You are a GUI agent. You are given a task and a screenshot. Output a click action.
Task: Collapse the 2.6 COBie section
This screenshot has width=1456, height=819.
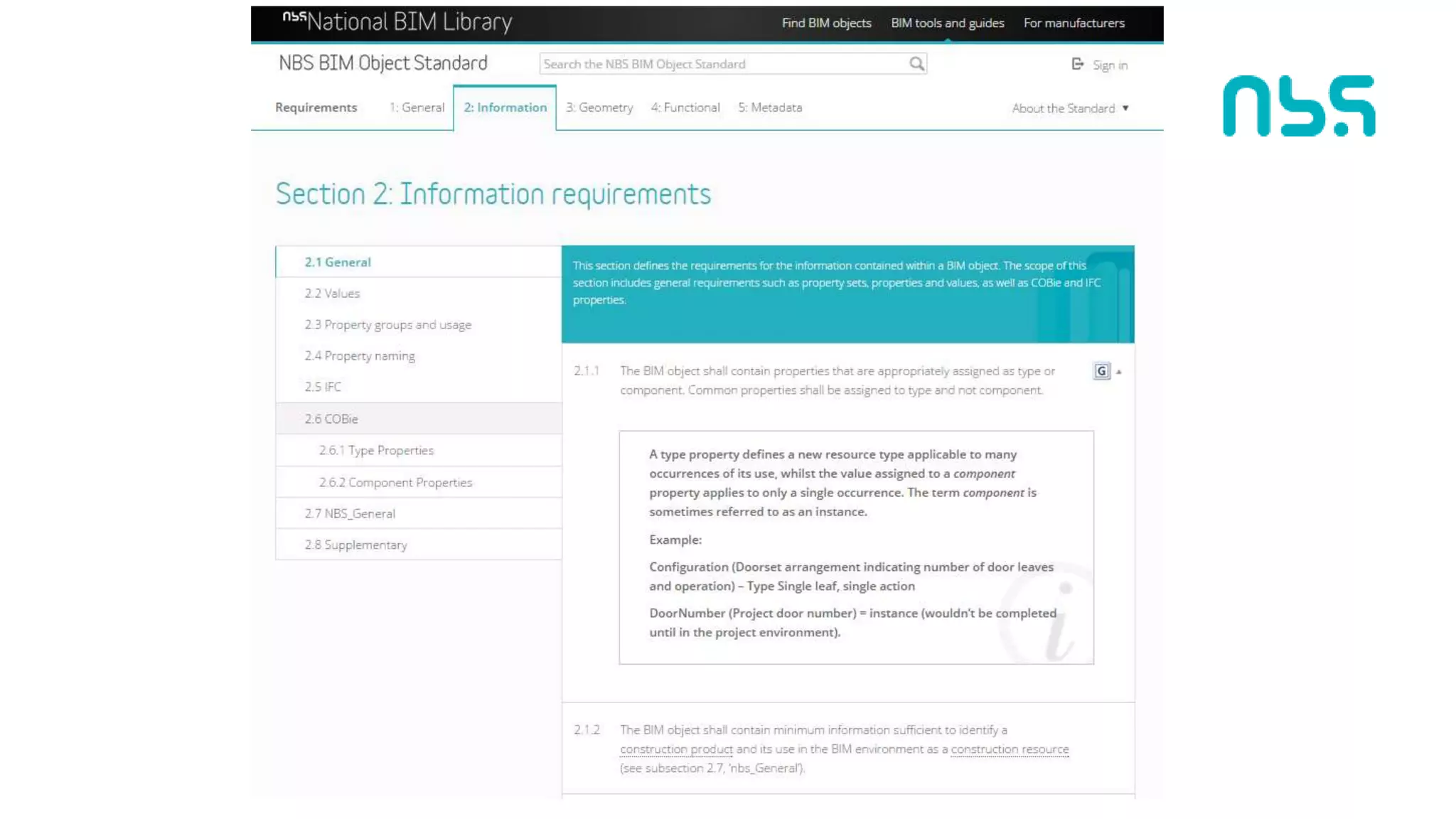pyautogui.click(x=331, y=419)
